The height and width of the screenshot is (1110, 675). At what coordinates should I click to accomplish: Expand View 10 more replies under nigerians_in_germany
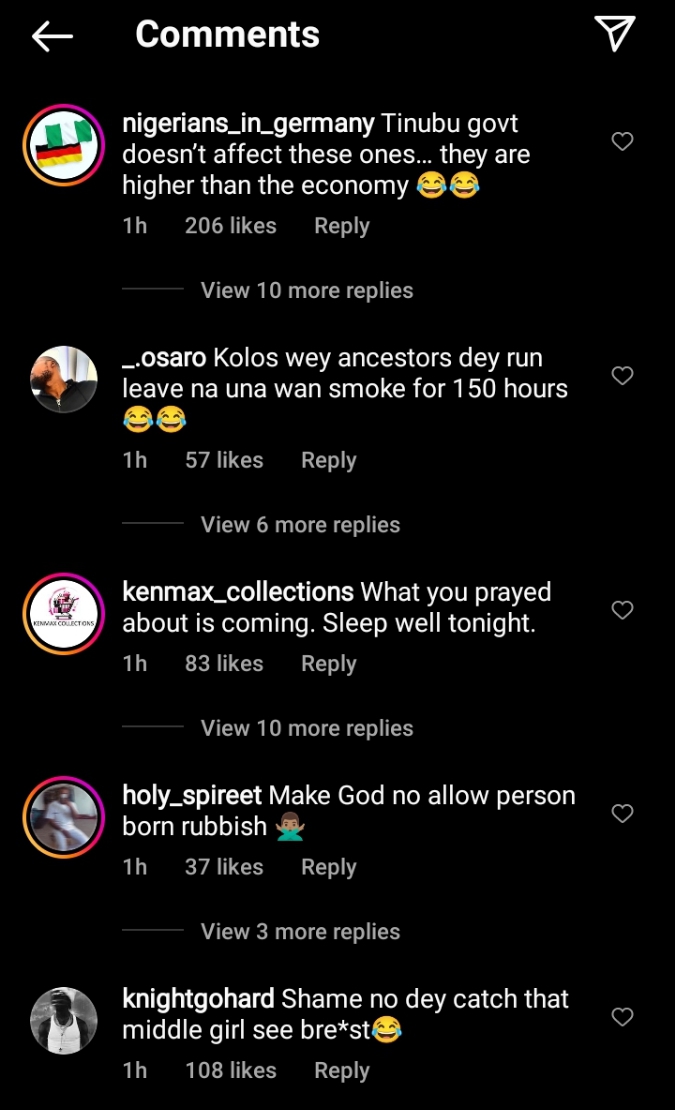click(x=306, y=291)
